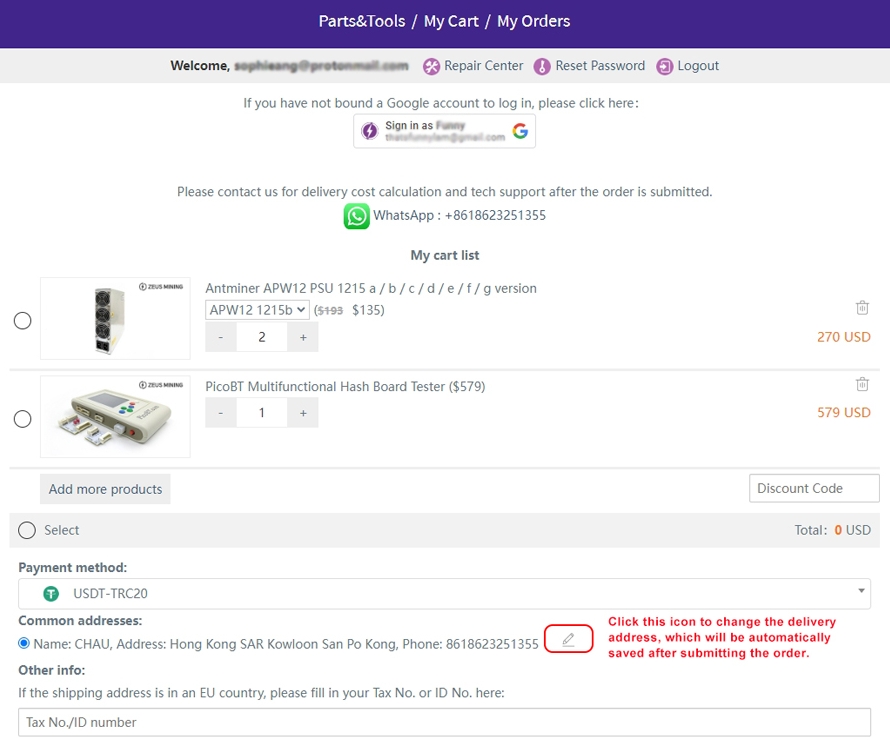Click the Add more products button
The height and width of the screenshot is (741, 890).
[x=105, y=489]
